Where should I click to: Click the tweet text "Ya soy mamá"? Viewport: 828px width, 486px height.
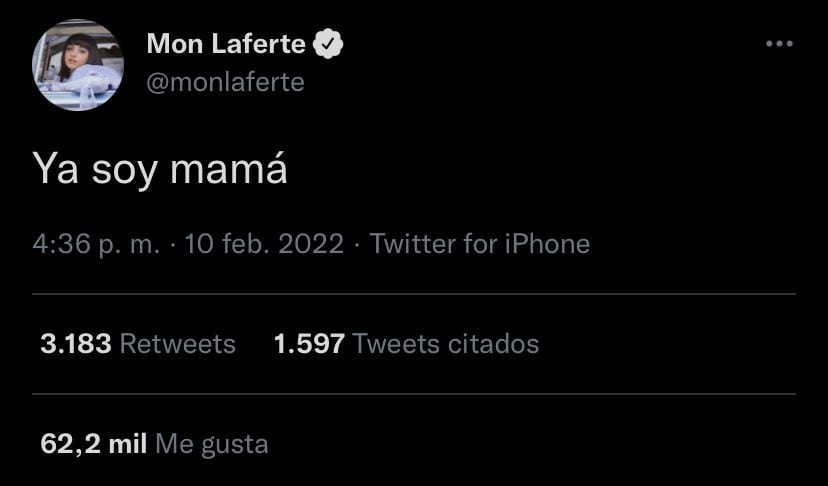click(160, 169)
